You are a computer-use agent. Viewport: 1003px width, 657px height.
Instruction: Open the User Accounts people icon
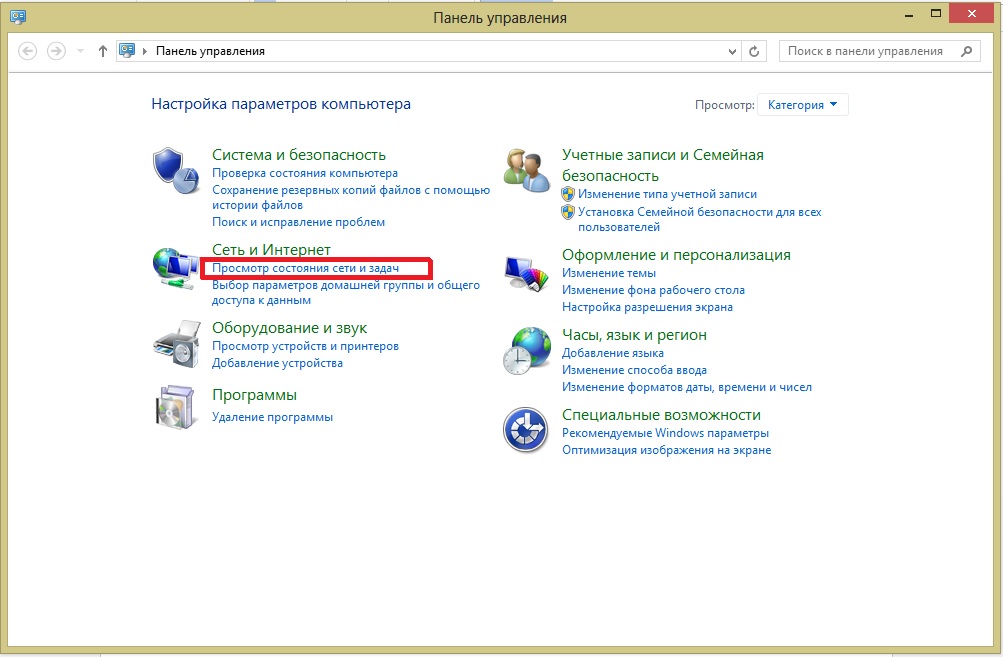pos(526,170)
